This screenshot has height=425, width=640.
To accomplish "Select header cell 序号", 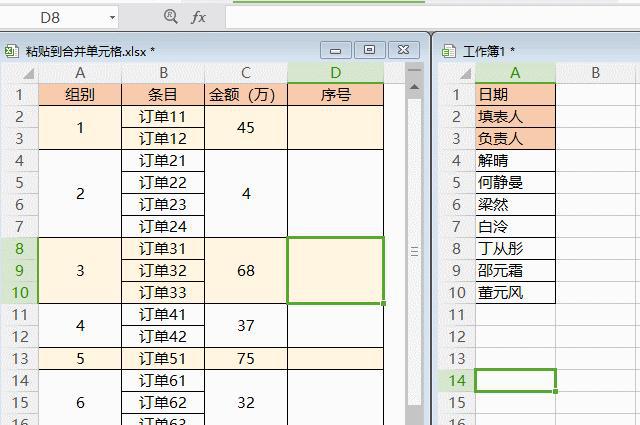I will (x=336, y=95).
